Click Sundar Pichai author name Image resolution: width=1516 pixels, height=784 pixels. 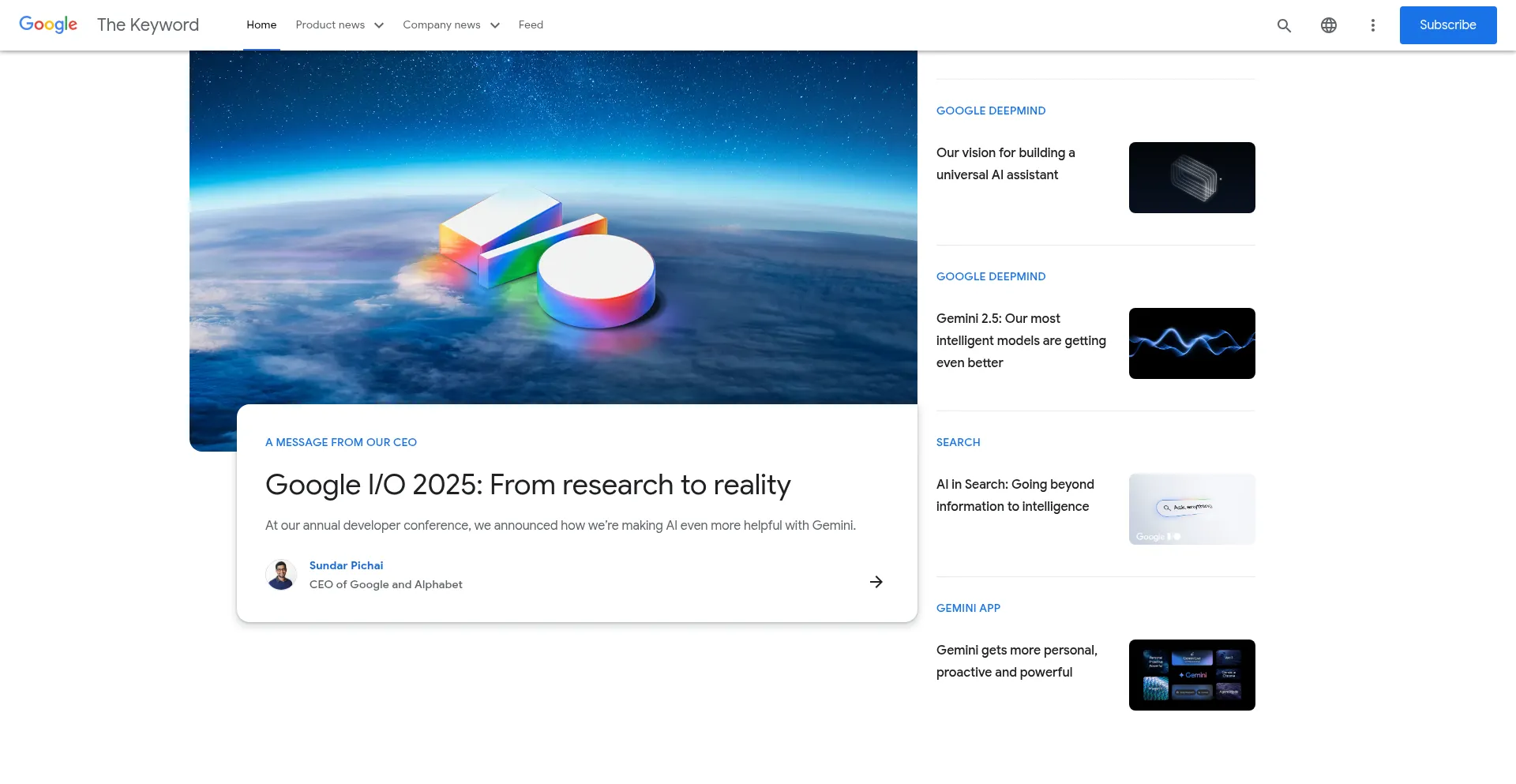(x=346, y=565)
